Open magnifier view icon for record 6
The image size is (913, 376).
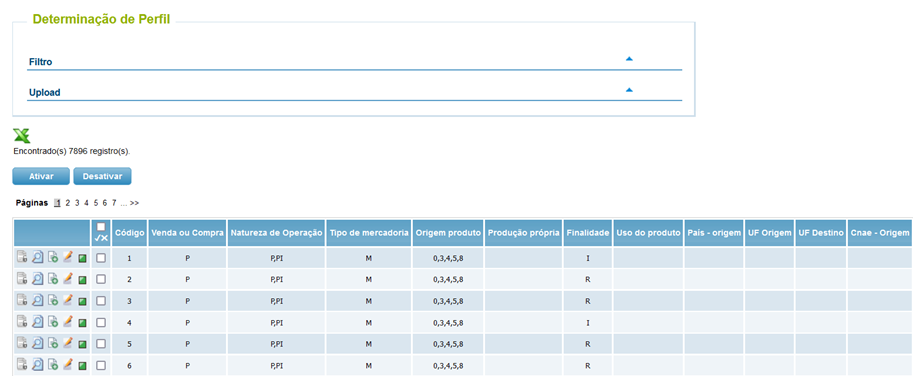(37, 366)
